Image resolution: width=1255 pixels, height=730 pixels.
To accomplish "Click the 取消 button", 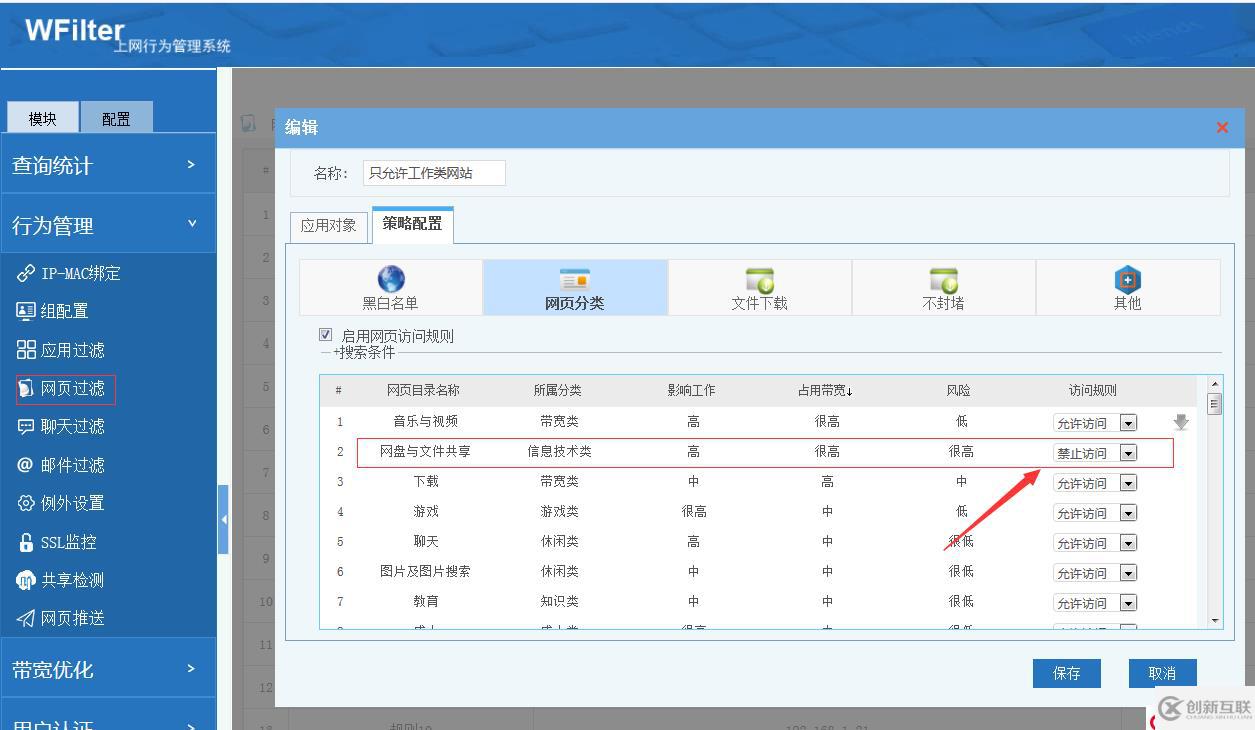I will 1163,673.
